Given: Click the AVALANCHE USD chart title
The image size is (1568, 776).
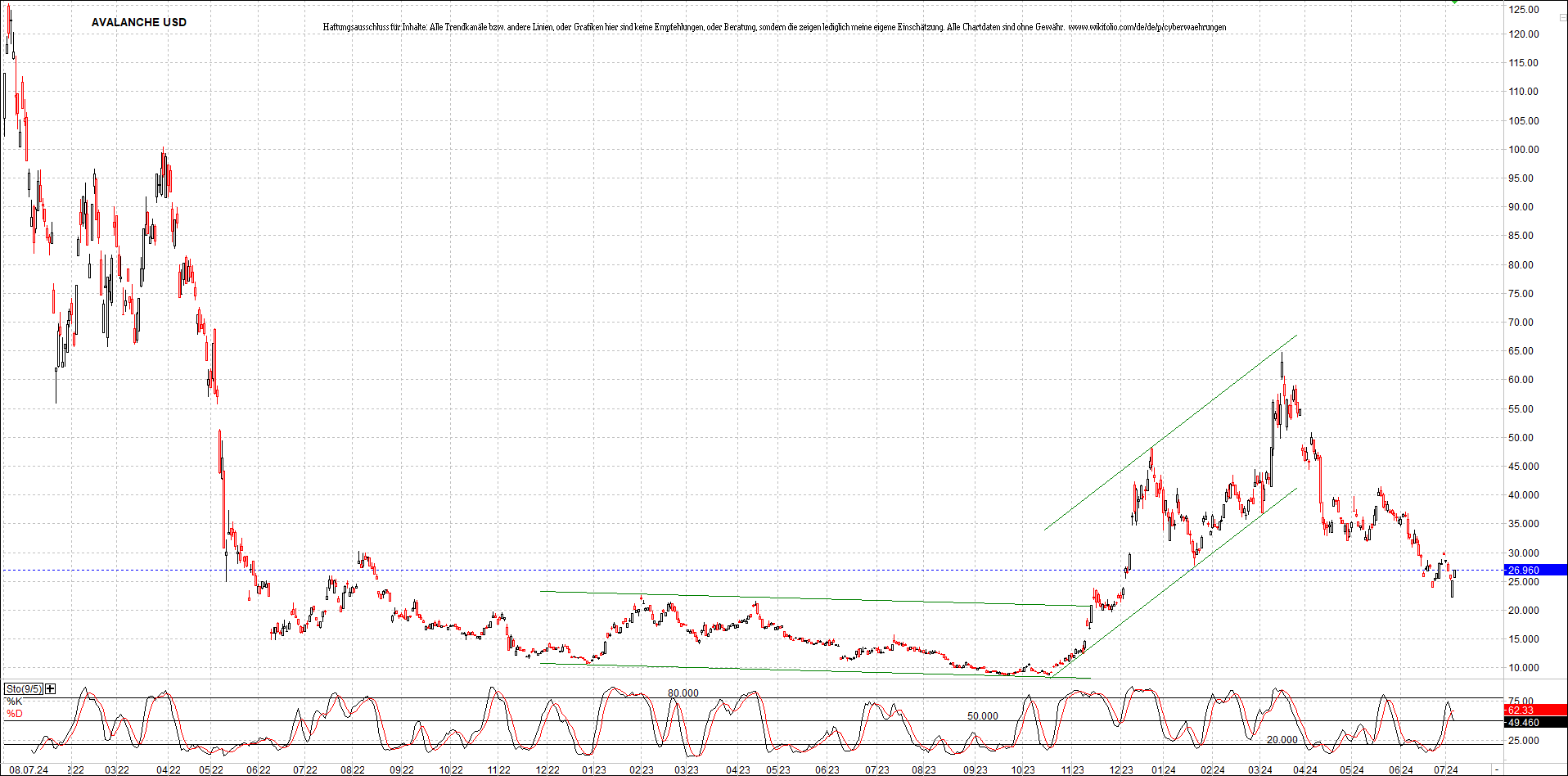Looking at the screenshot, I should point(139,22).
